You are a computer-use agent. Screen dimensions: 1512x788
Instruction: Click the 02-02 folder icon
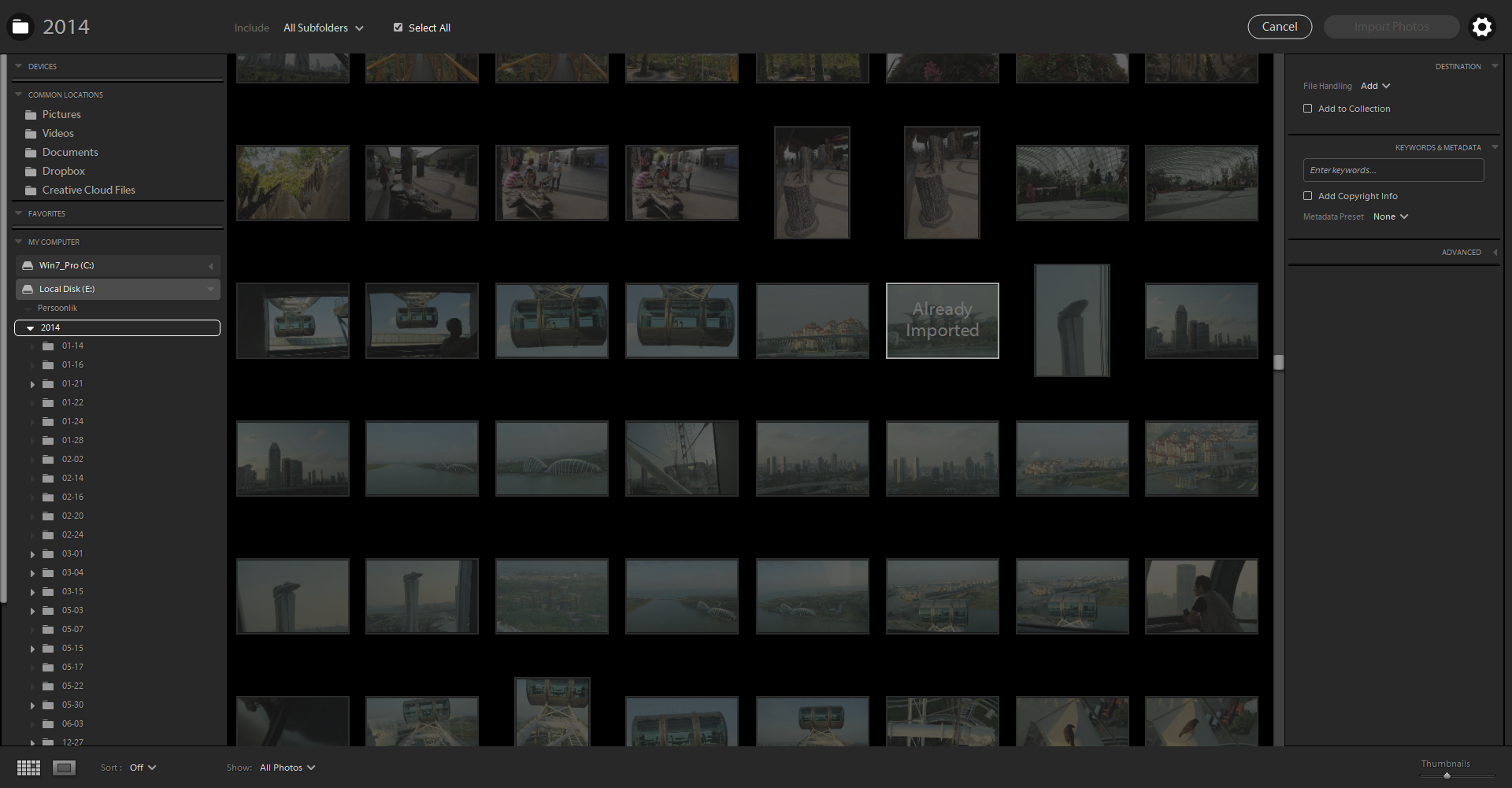tap(48, 459)
